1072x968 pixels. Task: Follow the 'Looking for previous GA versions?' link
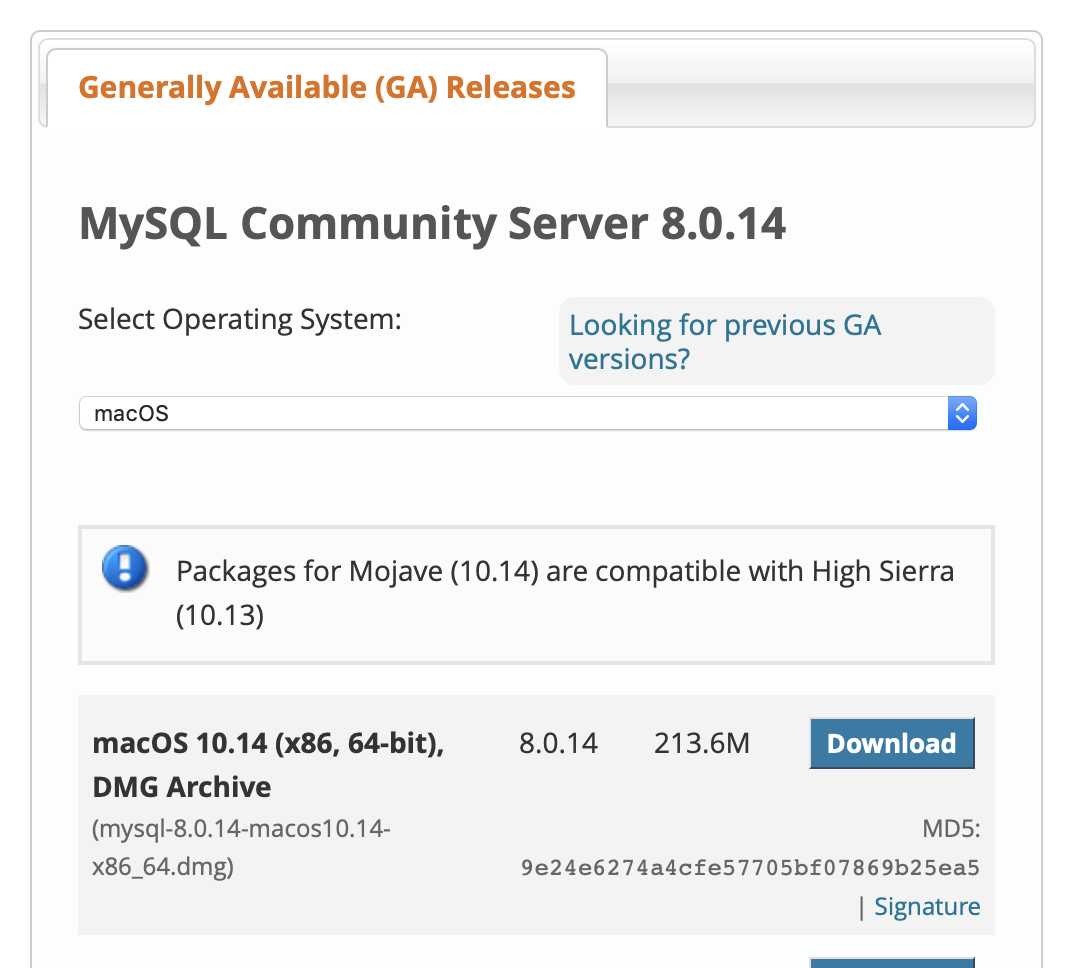pyautogui.click(x=725, y=342)
